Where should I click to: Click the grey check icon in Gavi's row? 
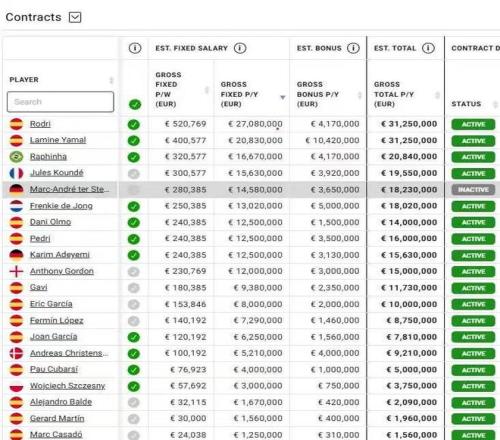[134, 288]
